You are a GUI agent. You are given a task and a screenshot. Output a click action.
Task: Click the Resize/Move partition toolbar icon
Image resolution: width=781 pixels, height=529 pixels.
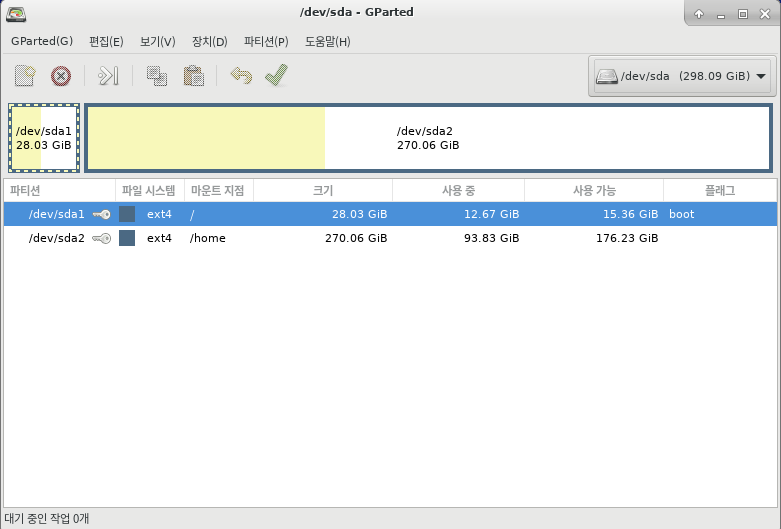[x=108, y=76]
